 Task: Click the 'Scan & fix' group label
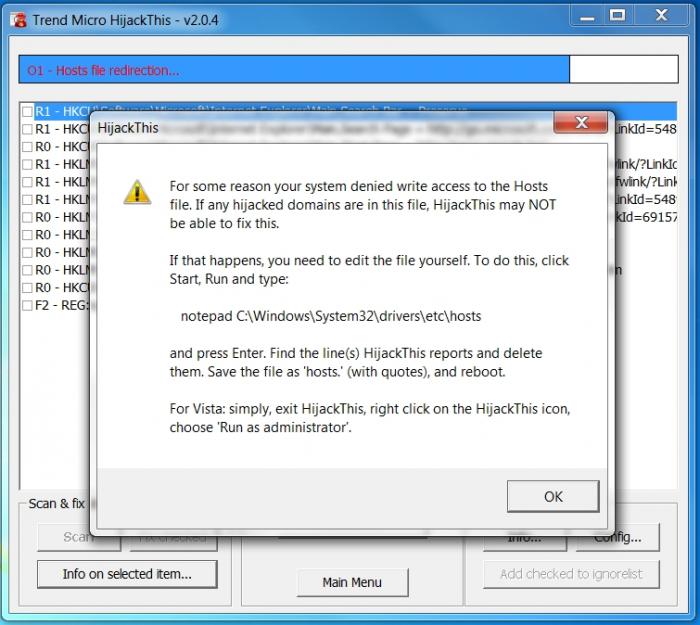point(56,504)
